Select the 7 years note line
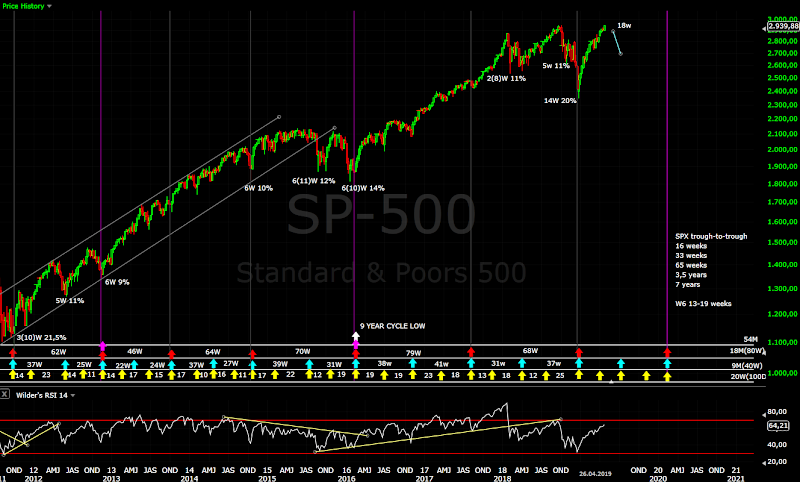800x482 pixels. pos(688,285)
